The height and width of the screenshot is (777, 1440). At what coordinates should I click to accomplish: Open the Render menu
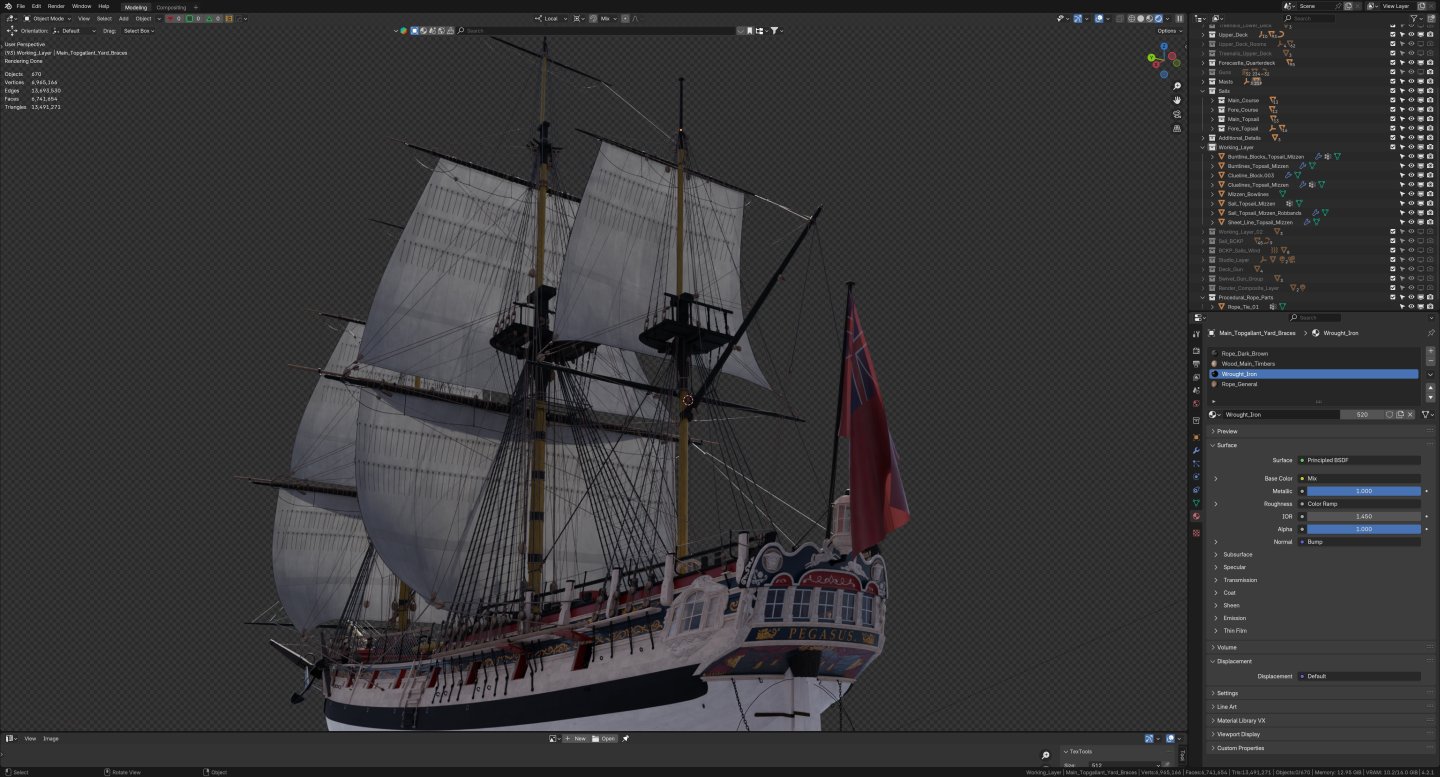pyautogui.click(x=56, y=6)
